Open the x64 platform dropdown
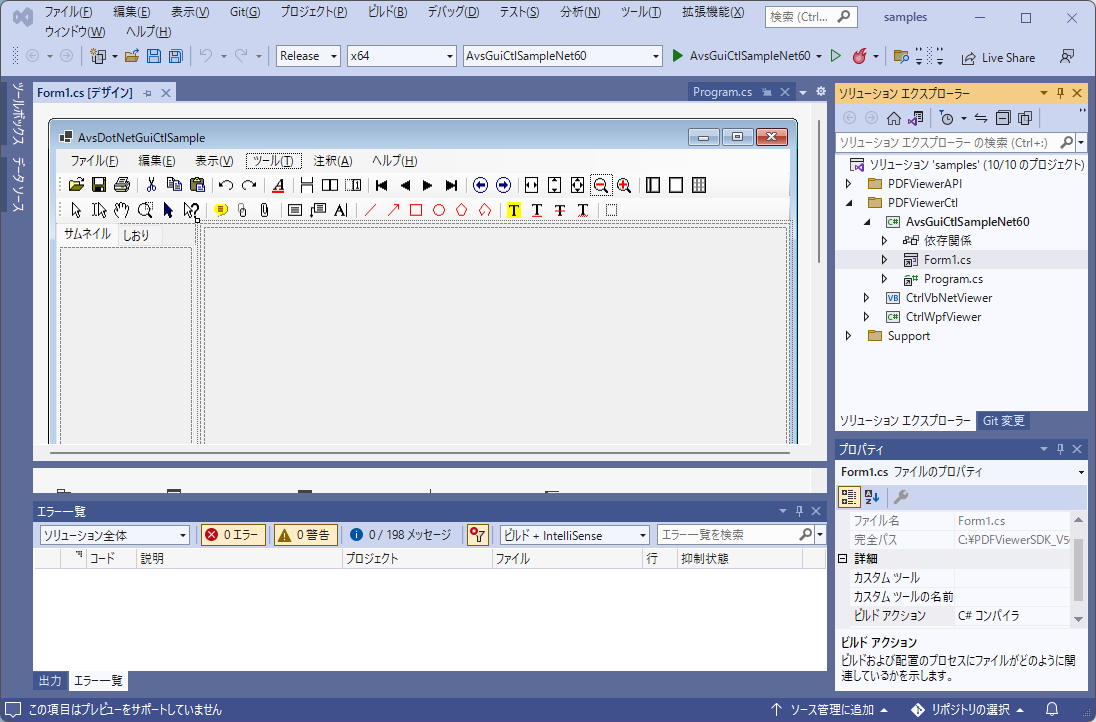1096x722 pixels. [402, 57]
